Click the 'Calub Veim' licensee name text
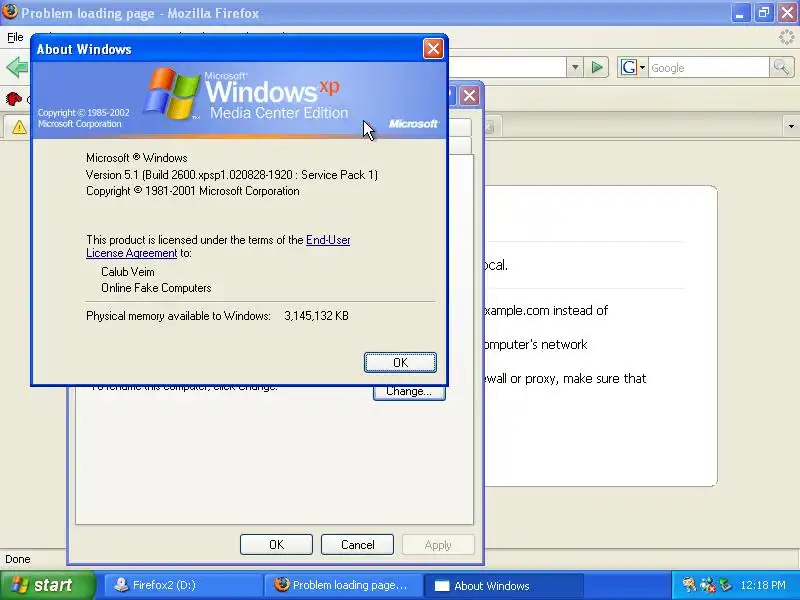Image resolution: width=800 pixels, height=600 pixels. pos(128,272)
